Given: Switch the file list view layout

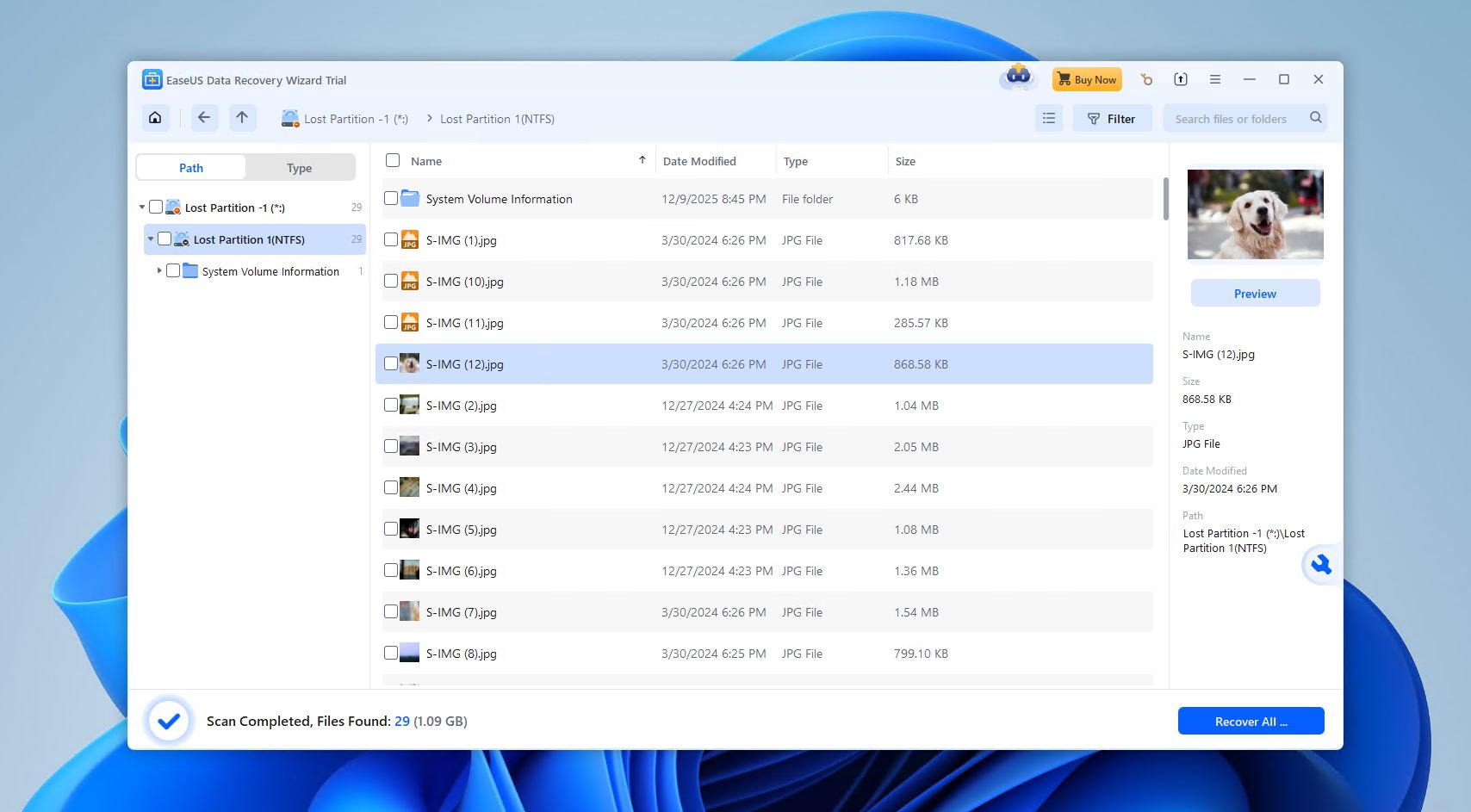Looking at the screenshot, I should click(1048, 118).
